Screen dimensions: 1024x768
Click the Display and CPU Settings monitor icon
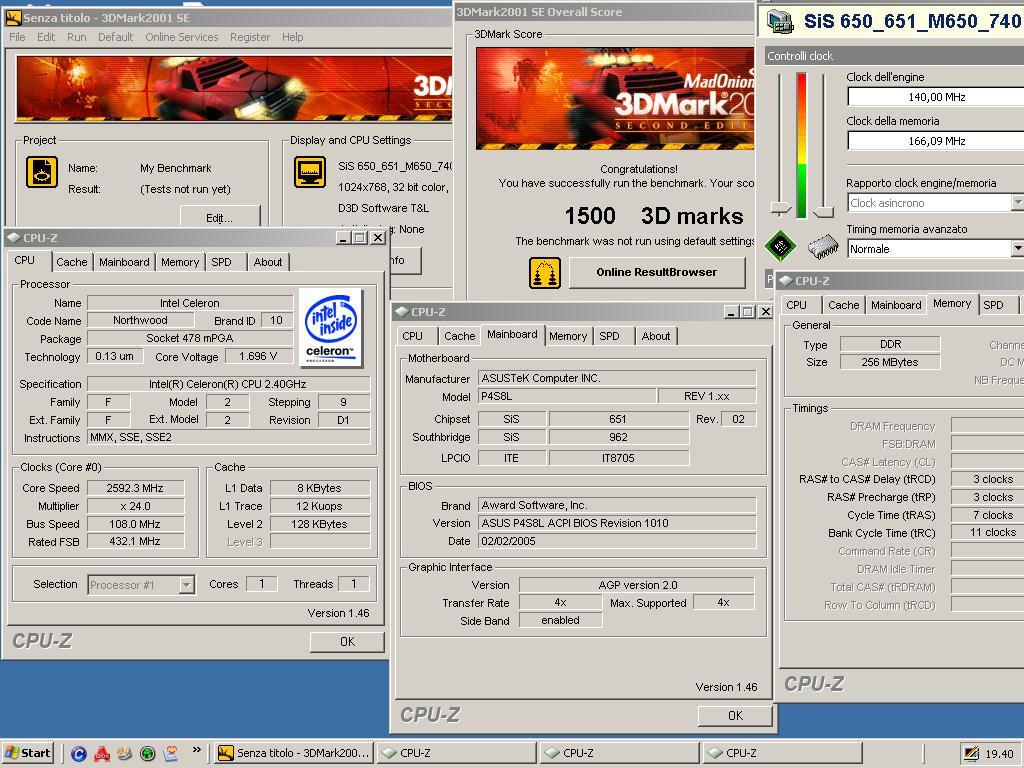pos(310,172)
